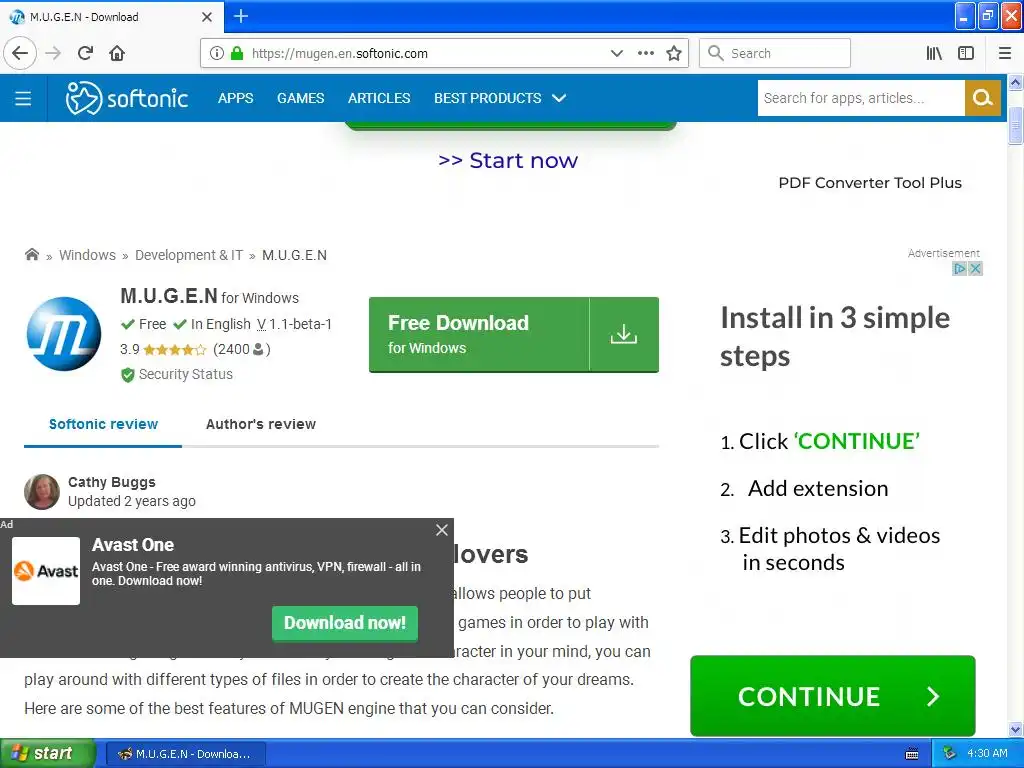Open the Windows breadcrumb link
Image resolution: width=1024 pixels, height=768 pixels.
pos(88,255)
